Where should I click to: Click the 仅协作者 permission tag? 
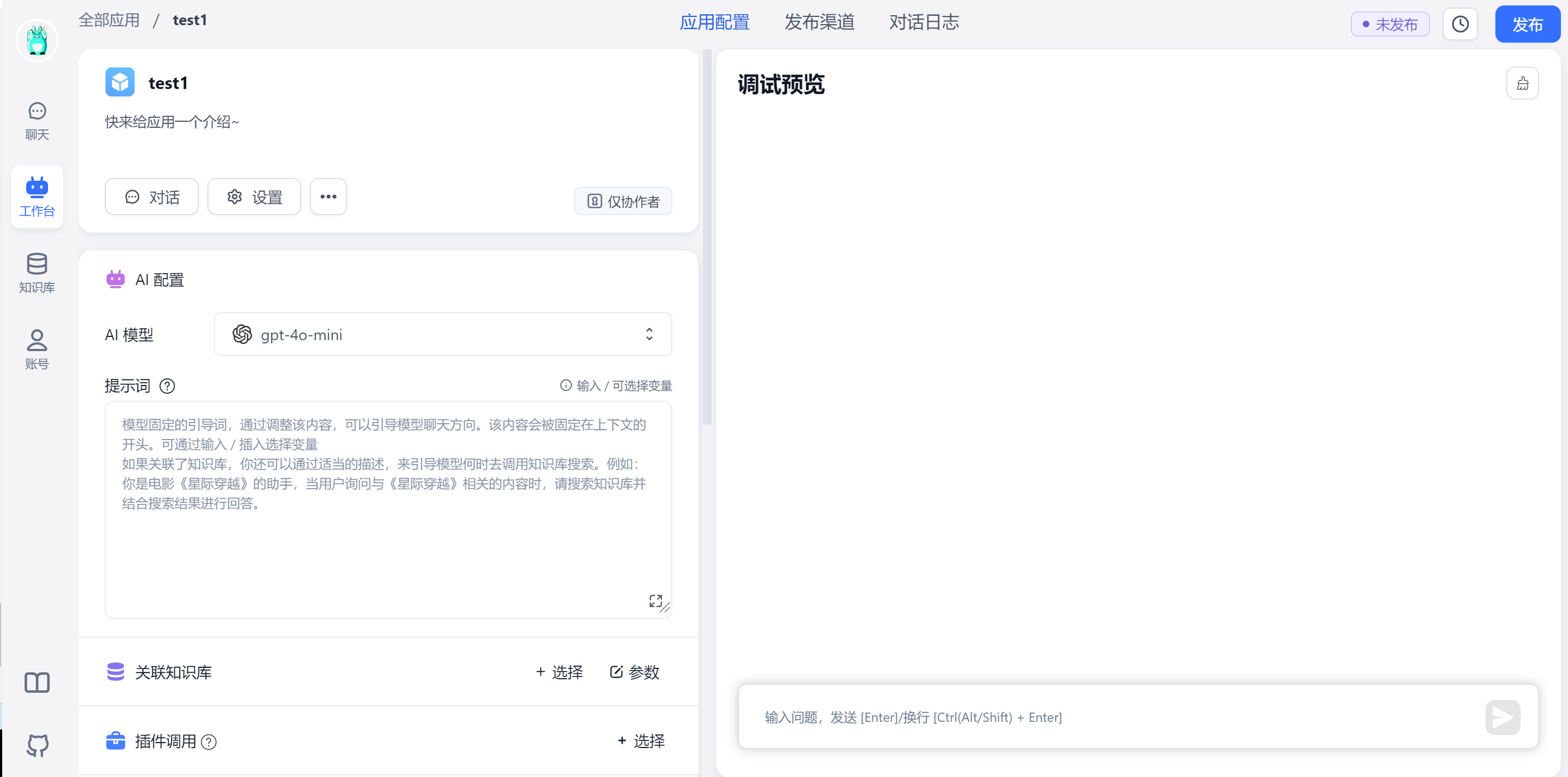(x=623, y=201)
